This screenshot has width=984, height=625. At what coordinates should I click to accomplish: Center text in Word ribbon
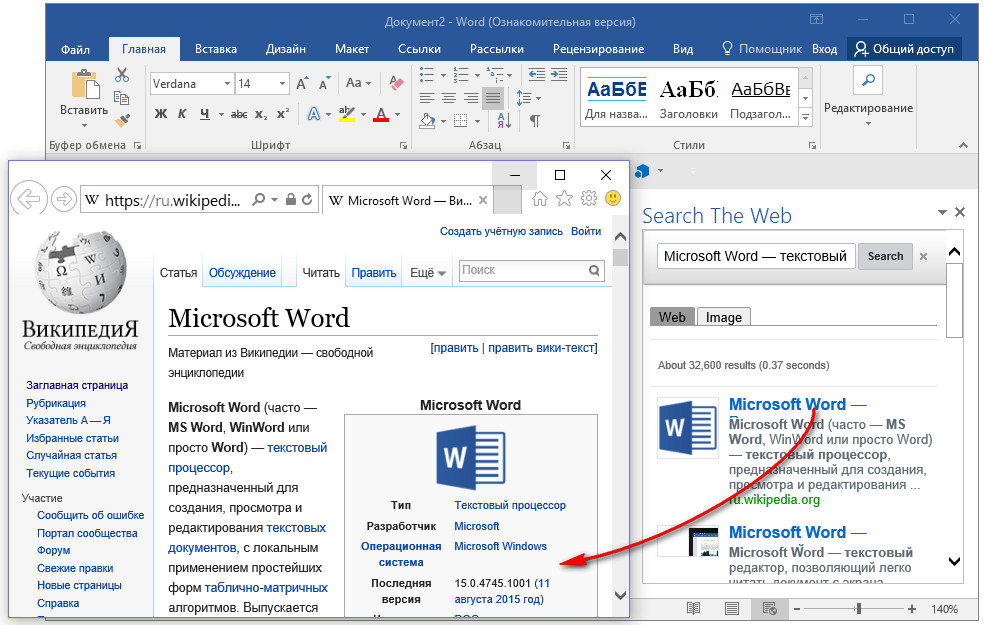click(x=449, y=98)
